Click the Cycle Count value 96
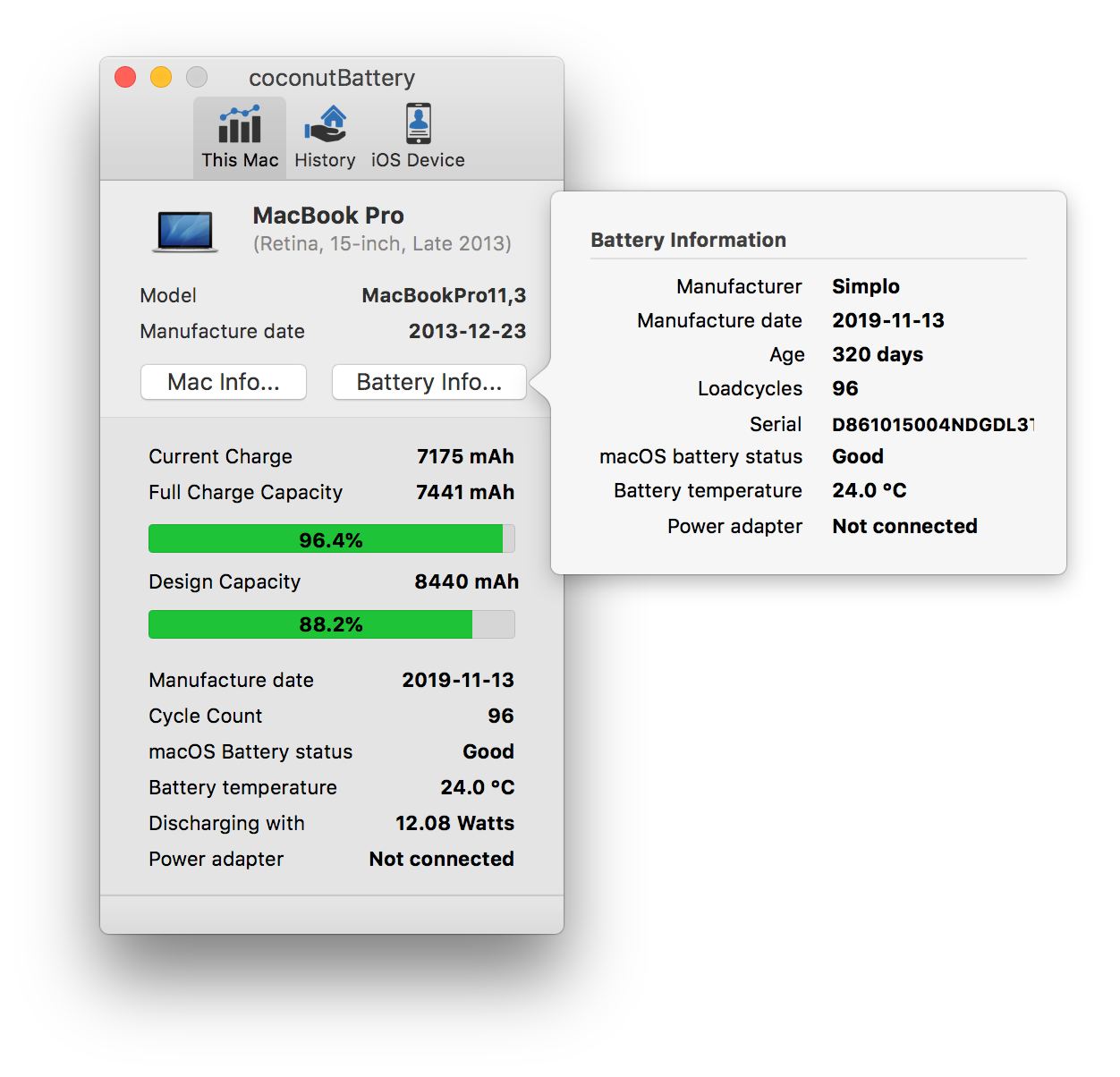The width and height of the screenshot is (1120, 1077). point(501,716)
